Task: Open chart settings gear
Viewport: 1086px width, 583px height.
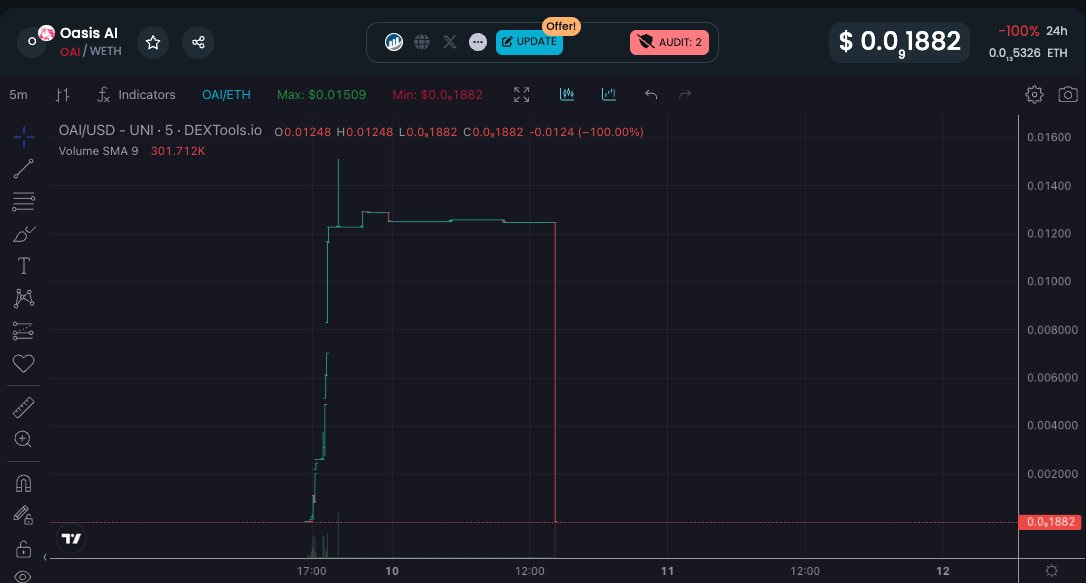Action: [x=1034, y=95]
